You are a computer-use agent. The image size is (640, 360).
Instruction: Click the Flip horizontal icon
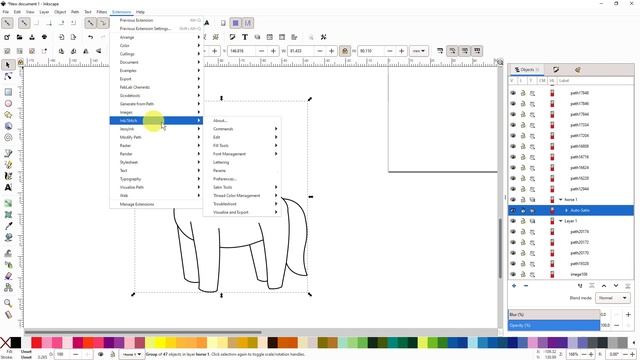click(86, 51)
